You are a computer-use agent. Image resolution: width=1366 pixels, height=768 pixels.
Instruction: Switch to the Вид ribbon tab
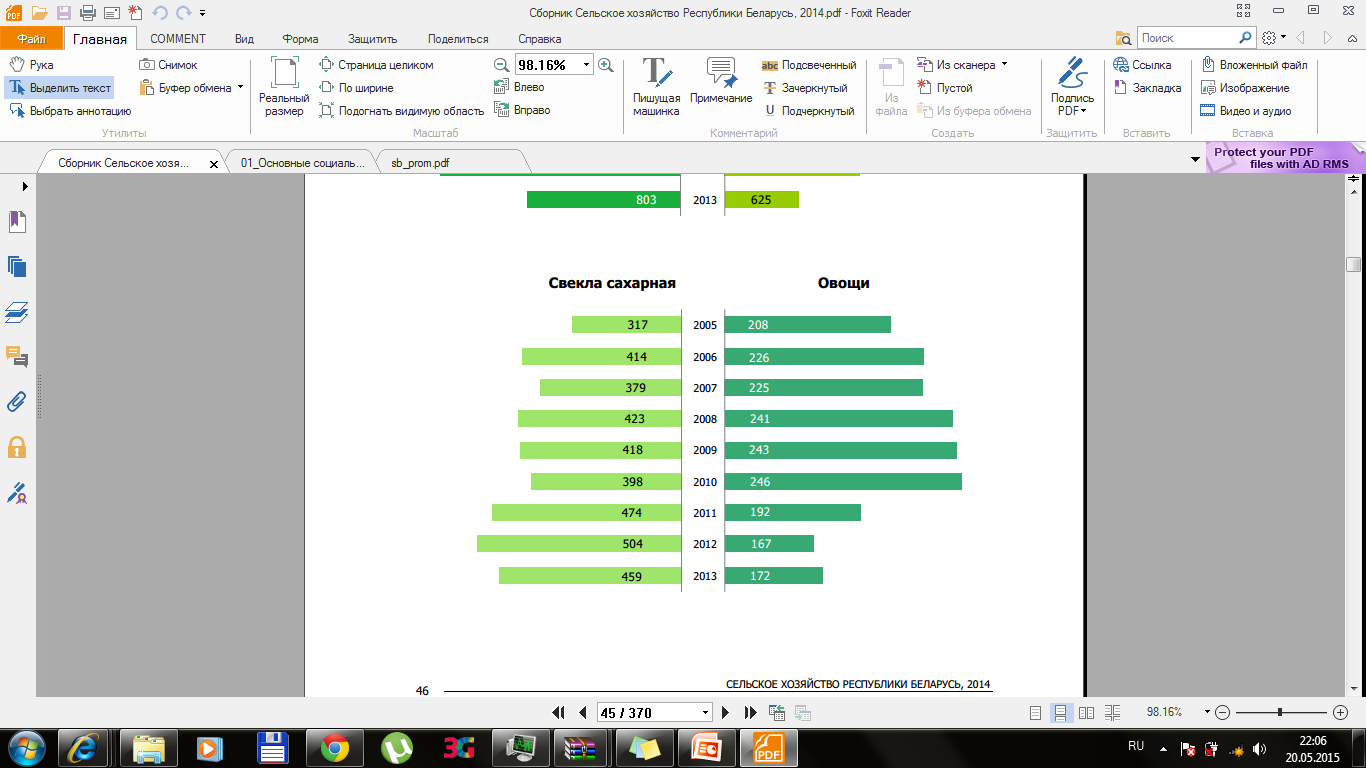[244, 39]
